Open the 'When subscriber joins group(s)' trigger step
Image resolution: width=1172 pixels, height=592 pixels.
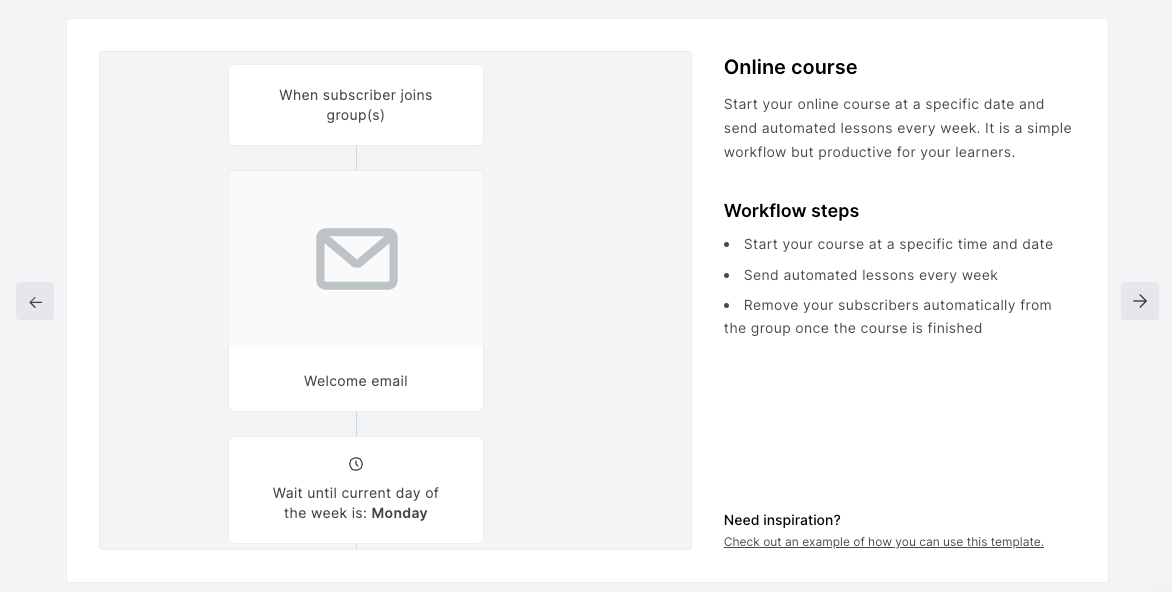(356, 104)
